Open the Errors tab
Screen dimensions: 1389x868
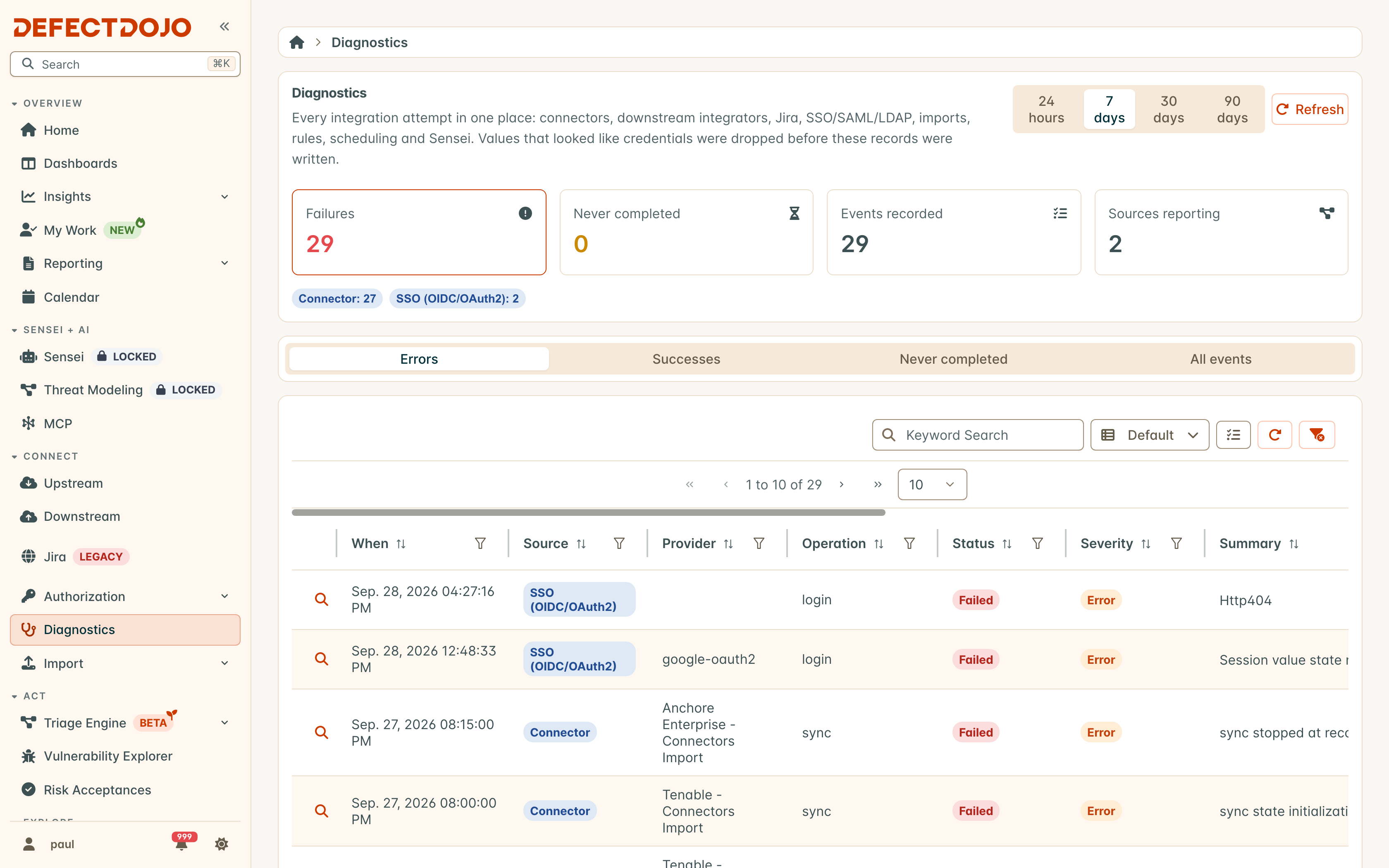click(419, 359)
